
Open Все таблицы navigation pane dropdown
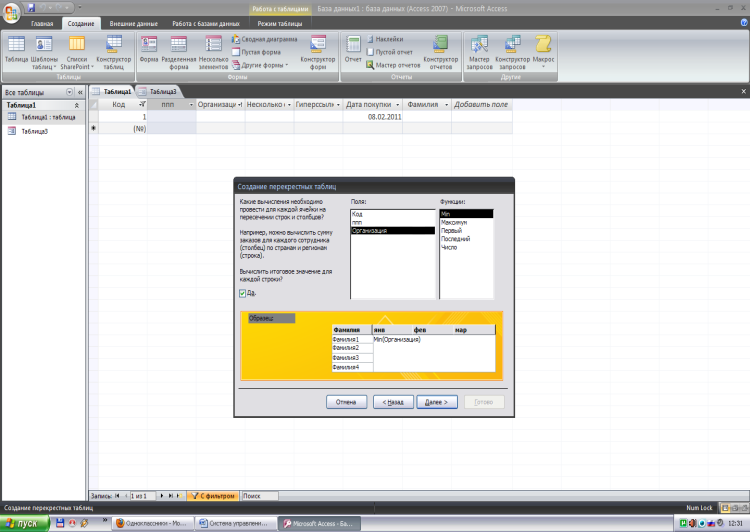click(69, 92)
